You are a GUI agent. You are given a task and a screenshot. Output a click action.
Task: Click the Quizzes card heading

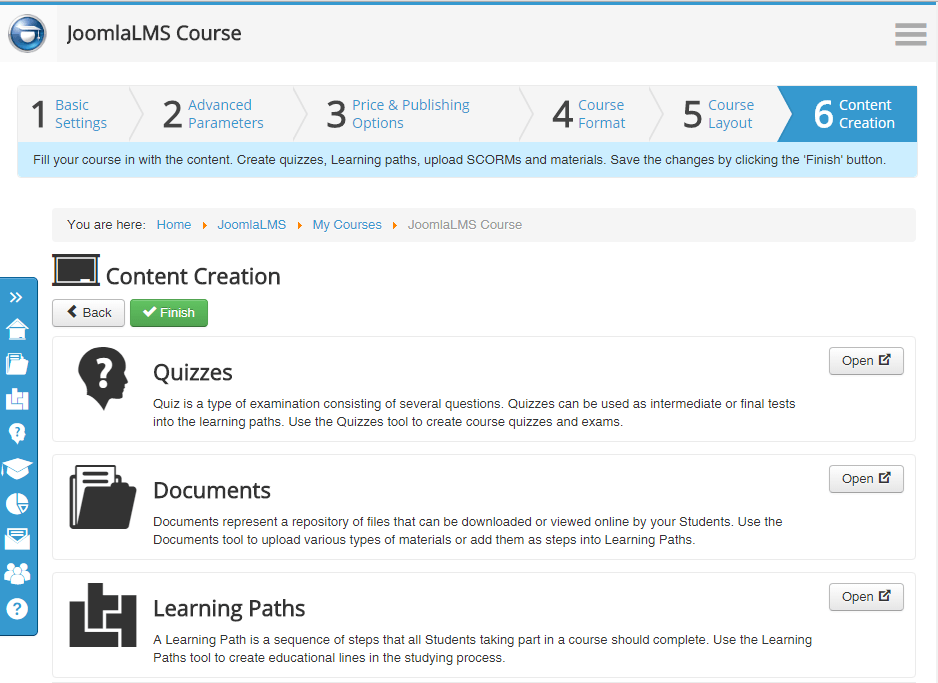coord(193,373)
